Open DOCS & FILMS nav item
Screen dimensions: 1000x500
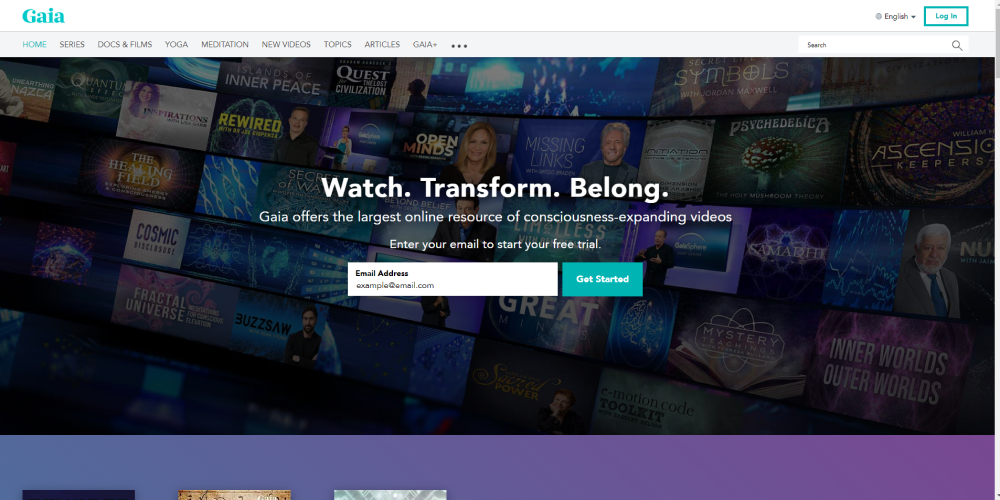(125, 45)
